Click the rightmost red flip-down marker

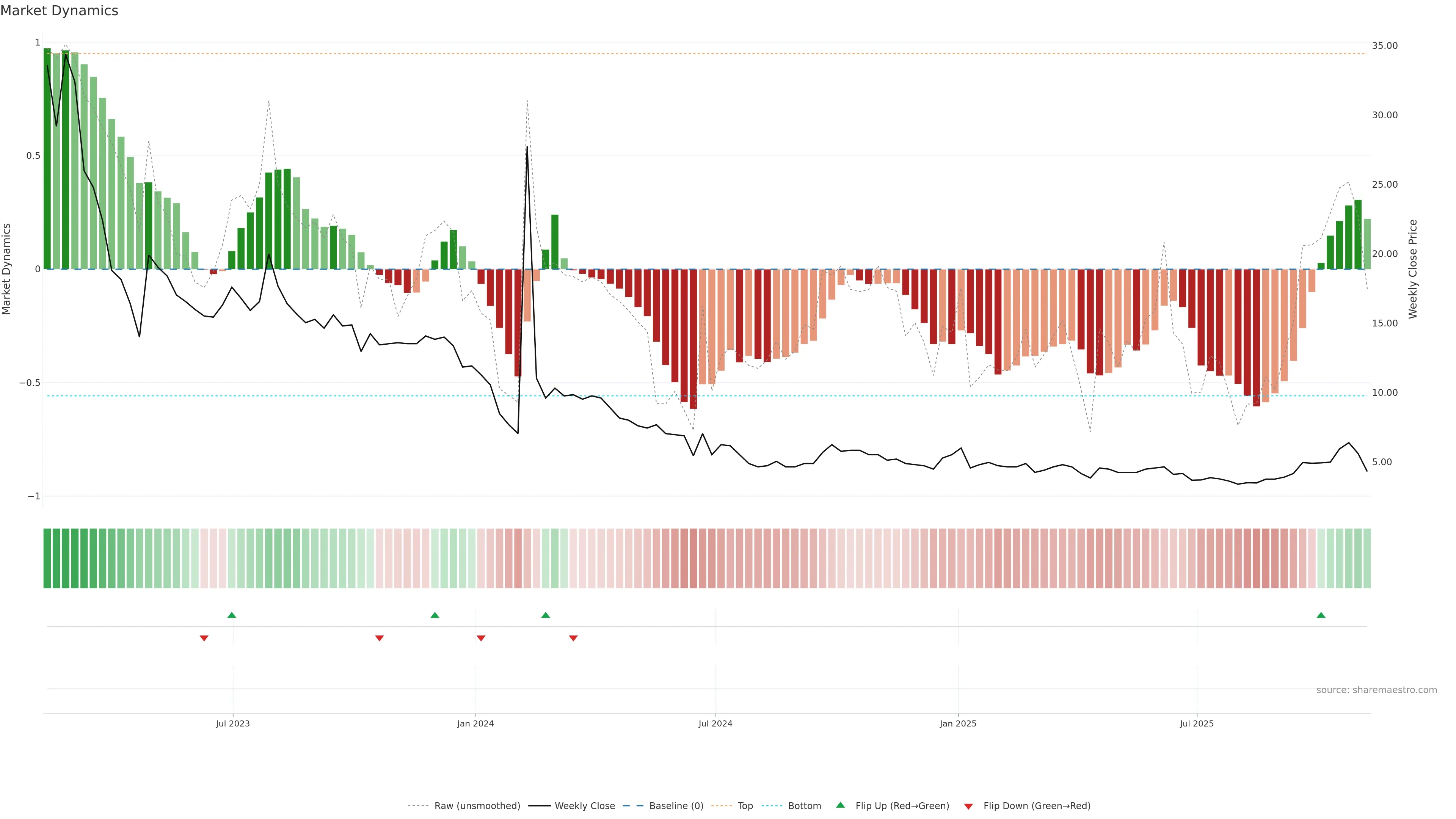point(573,638)
